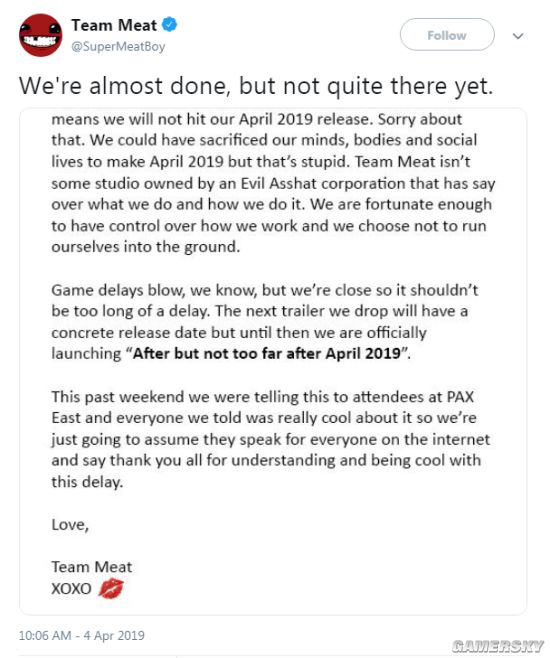
Task: Click the "This past weekend" paragraph
Action: coord(271,439)
